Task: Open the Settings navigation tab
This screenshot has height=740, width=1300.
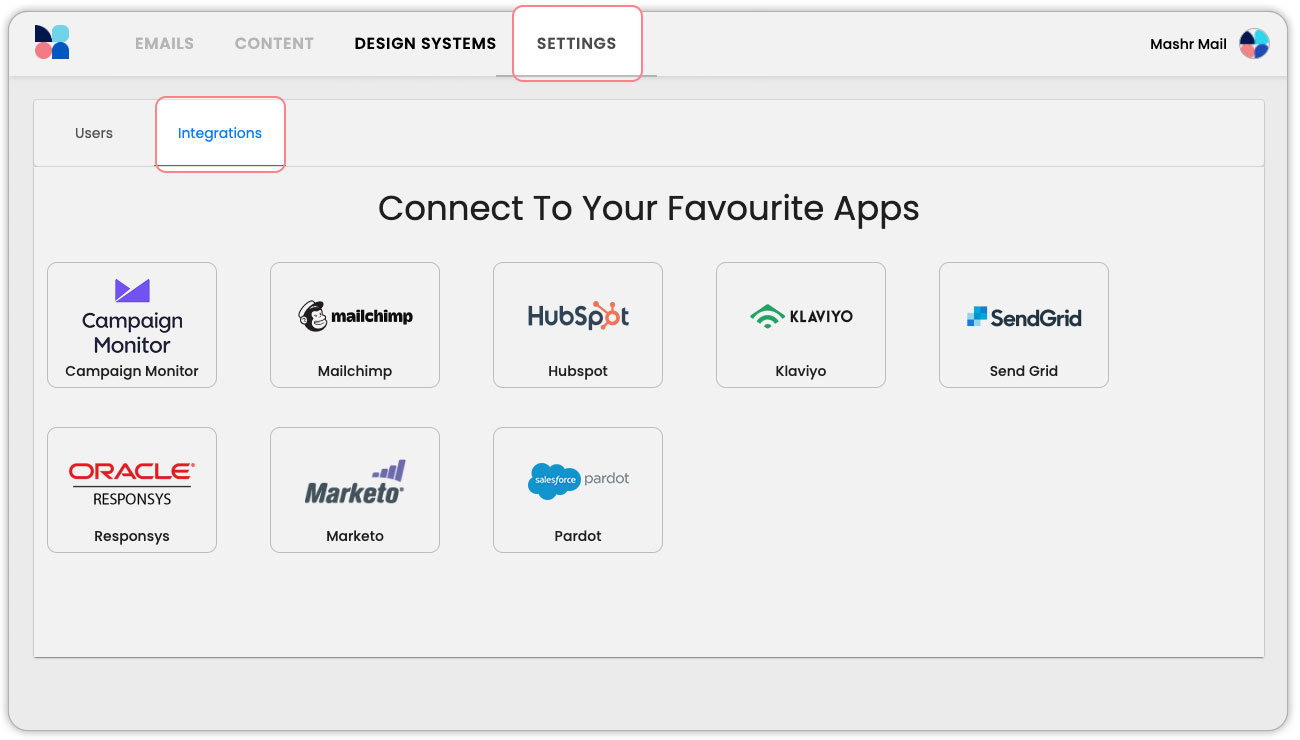Action: (576, 44)
